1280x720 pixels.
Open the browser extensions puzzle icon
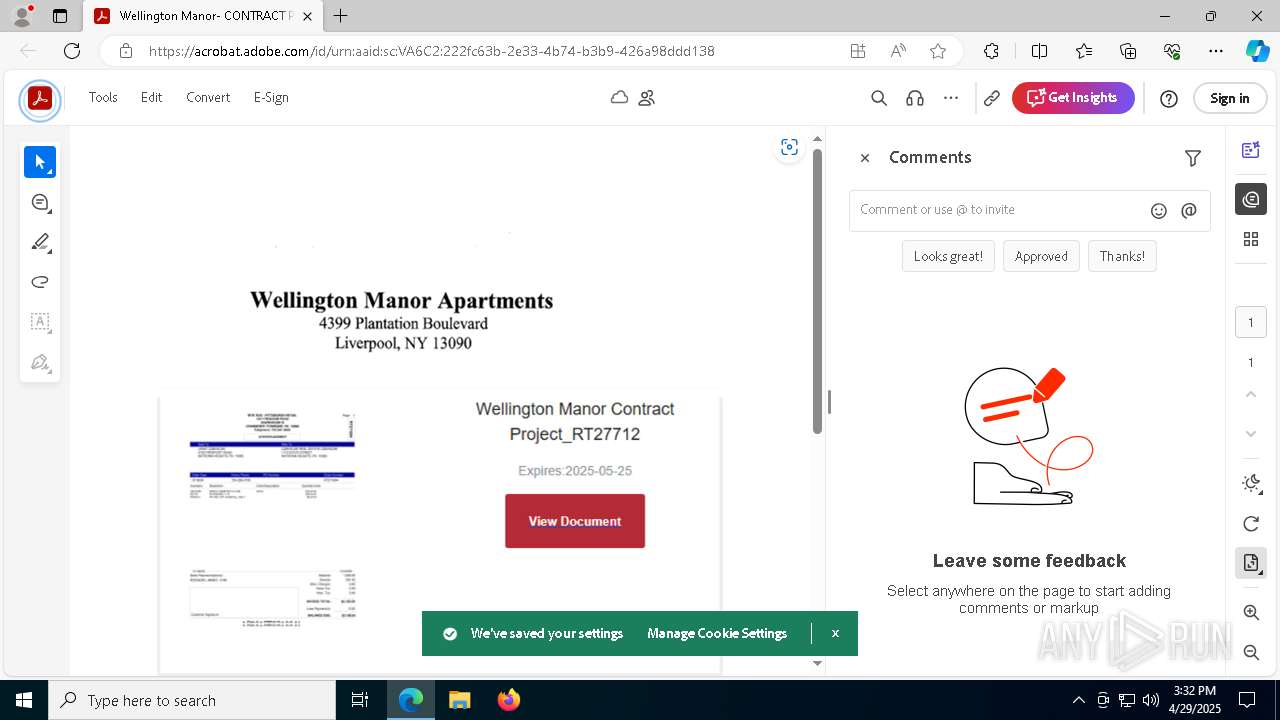click(991, 51)
